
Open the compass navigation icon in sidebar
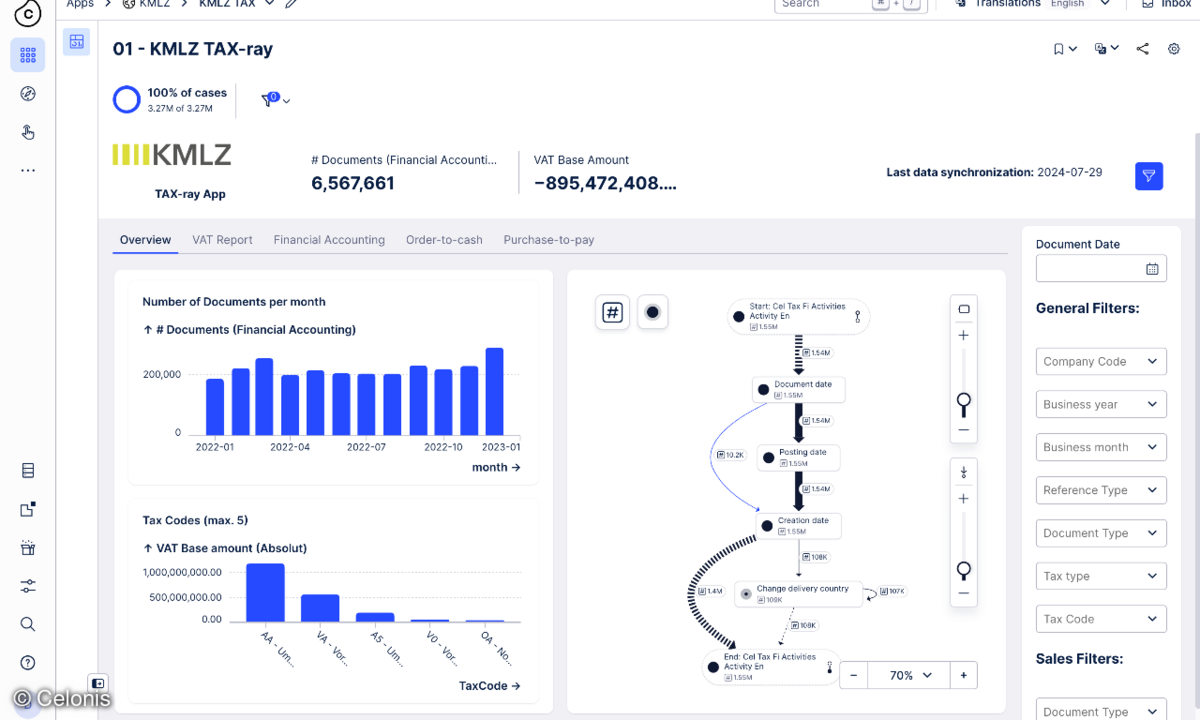(x=28, y=94)
